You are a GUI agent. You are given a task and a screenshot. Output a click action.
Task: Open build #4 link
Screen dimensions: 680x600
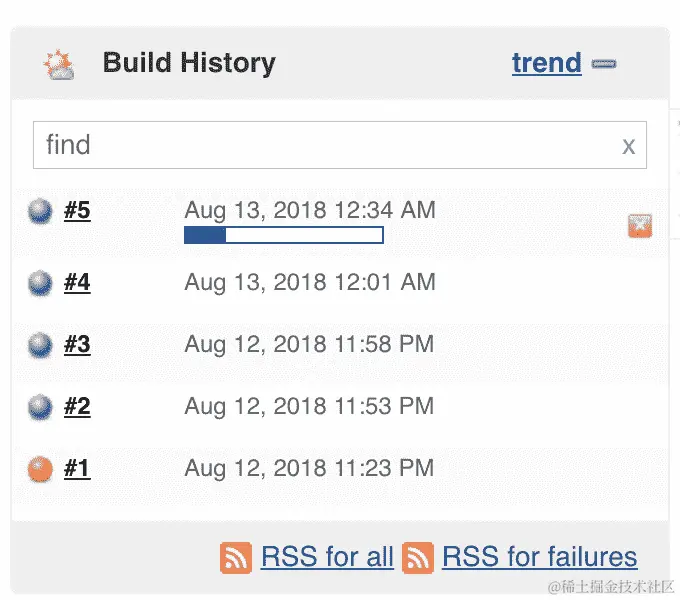pos(77,283)
